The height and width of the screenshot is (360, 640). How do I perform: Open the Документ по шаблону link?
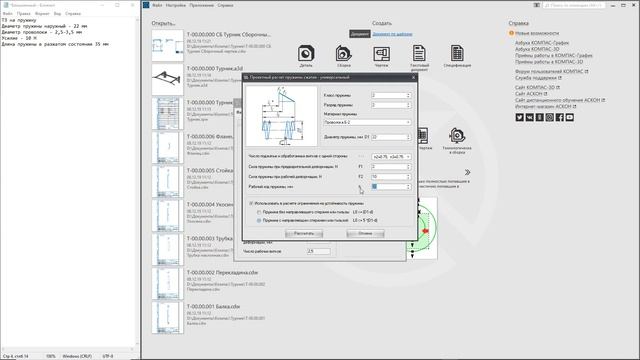[392, 34]
